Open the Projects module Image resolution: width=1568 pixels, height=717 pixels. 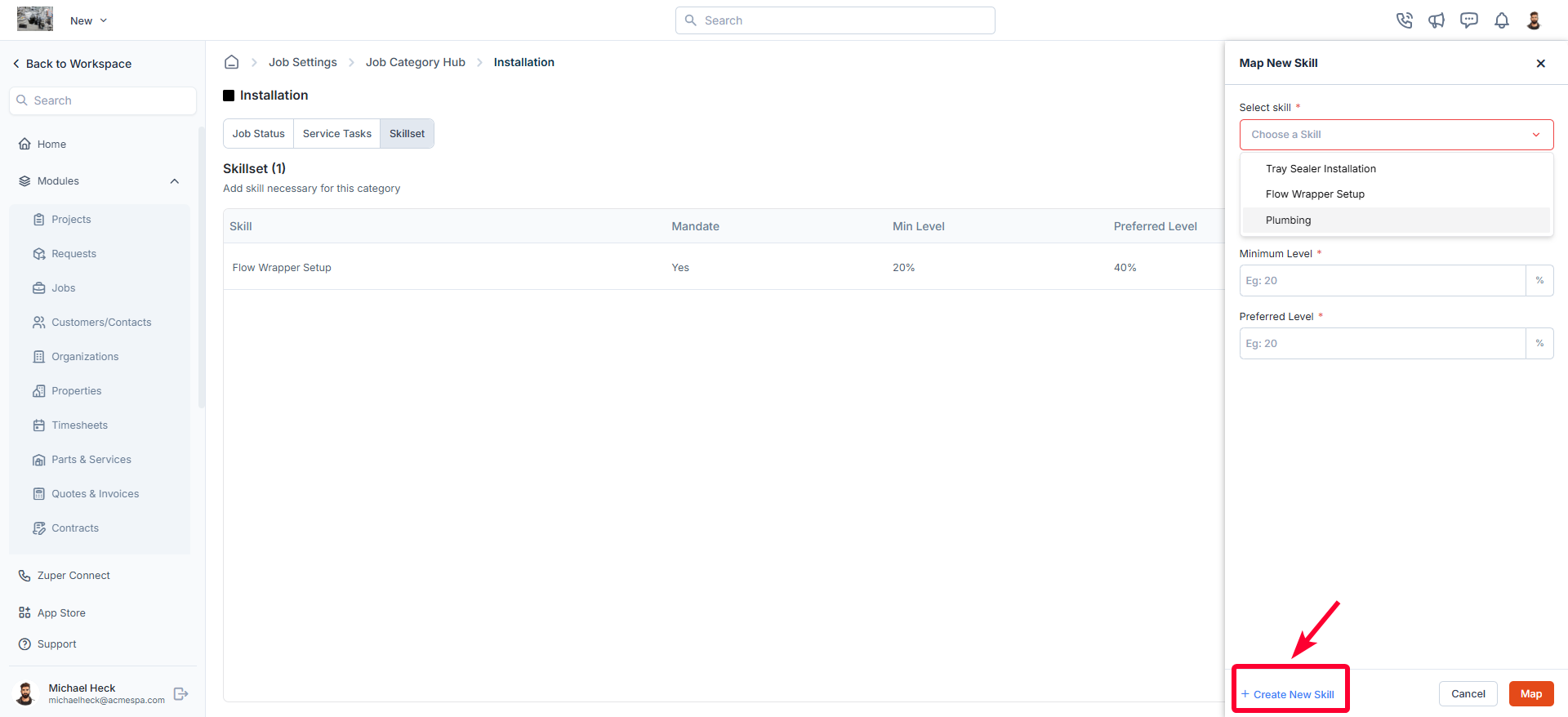pos(61,220)
